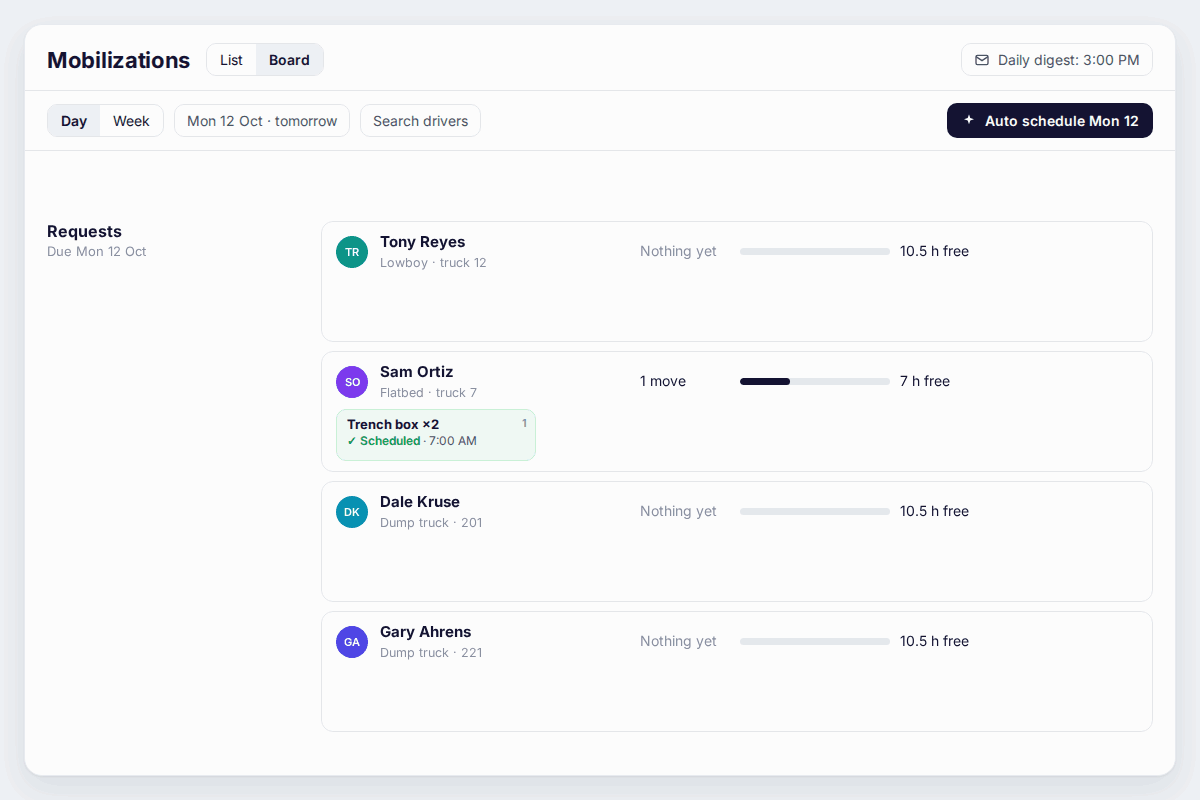Click the 7 h free text
This screenshot has width=1200, height=800.
[925, 381]
